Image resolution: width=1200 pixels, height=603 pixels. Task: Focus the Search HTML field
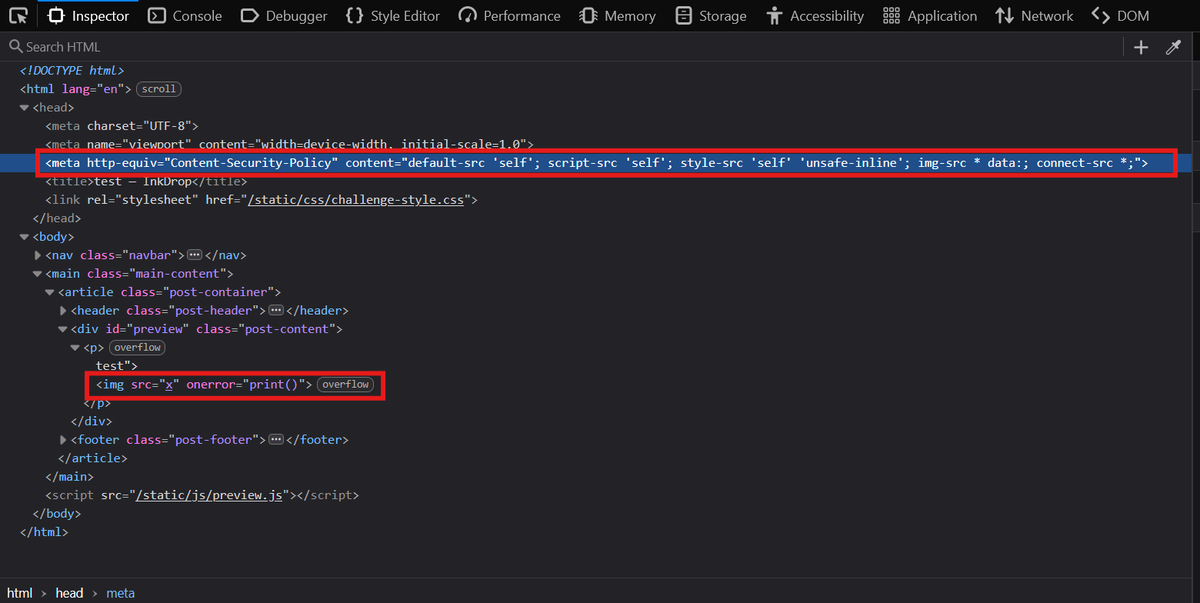click(560, 47)
